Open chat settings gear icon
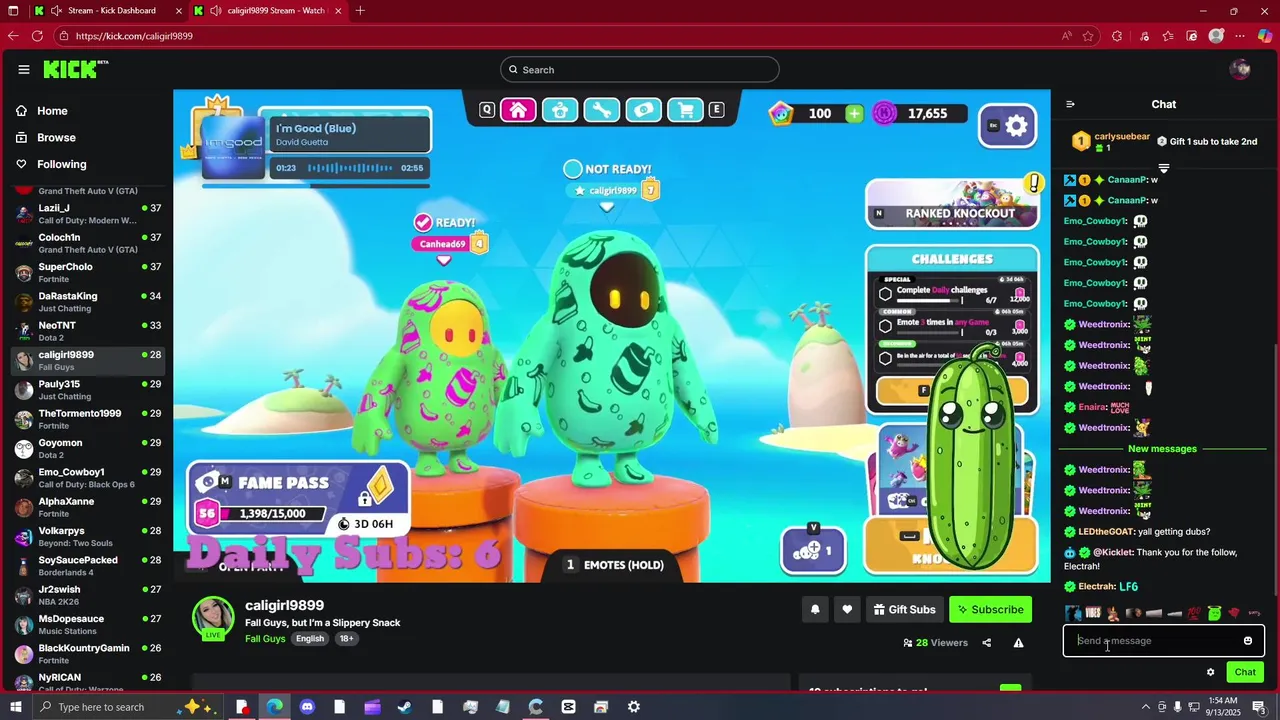This screenshot has height=720, width=1280. coord(1210,672)
